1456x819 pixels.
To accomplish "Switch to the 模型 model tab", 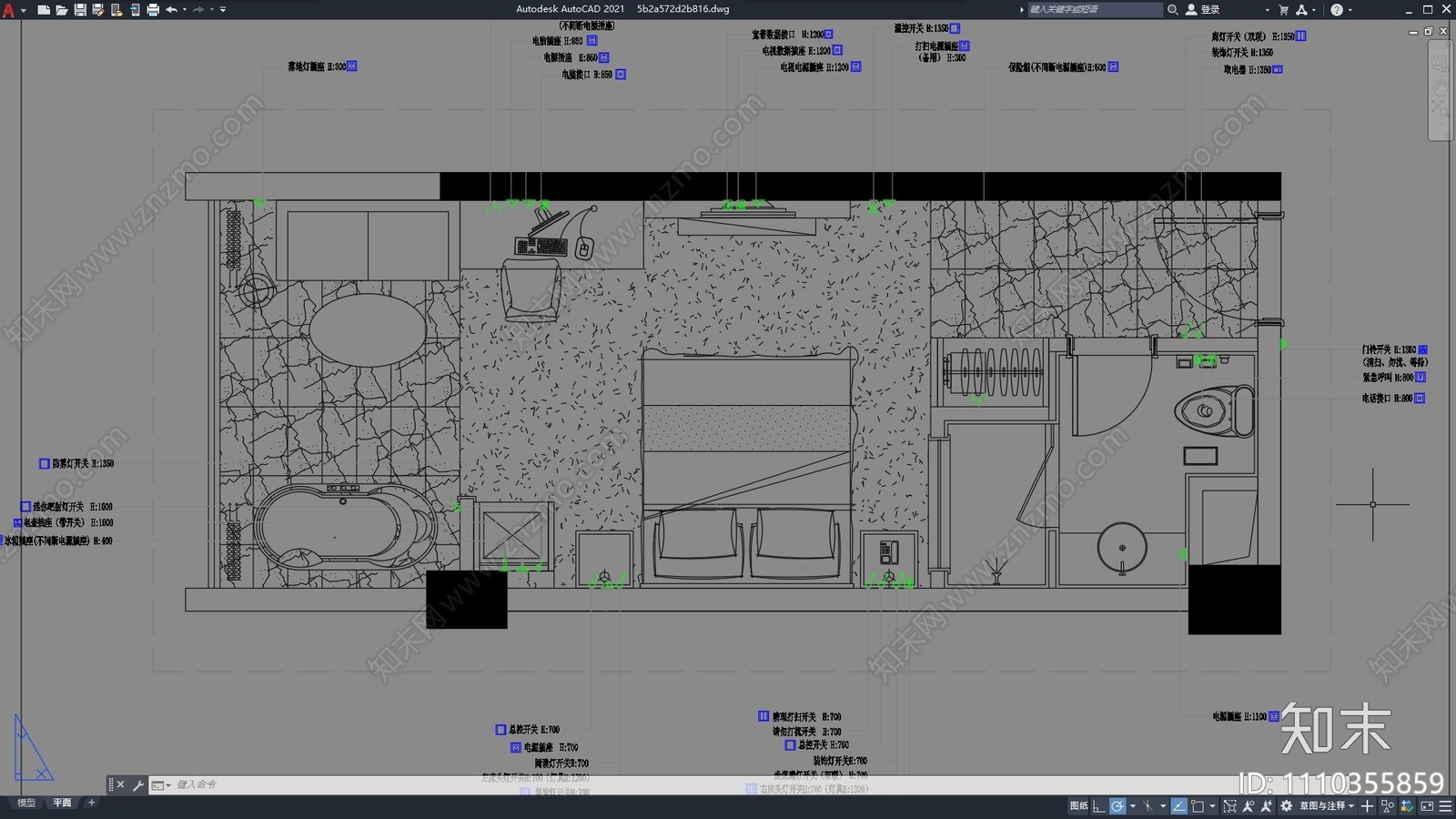I will coord(26,803).
